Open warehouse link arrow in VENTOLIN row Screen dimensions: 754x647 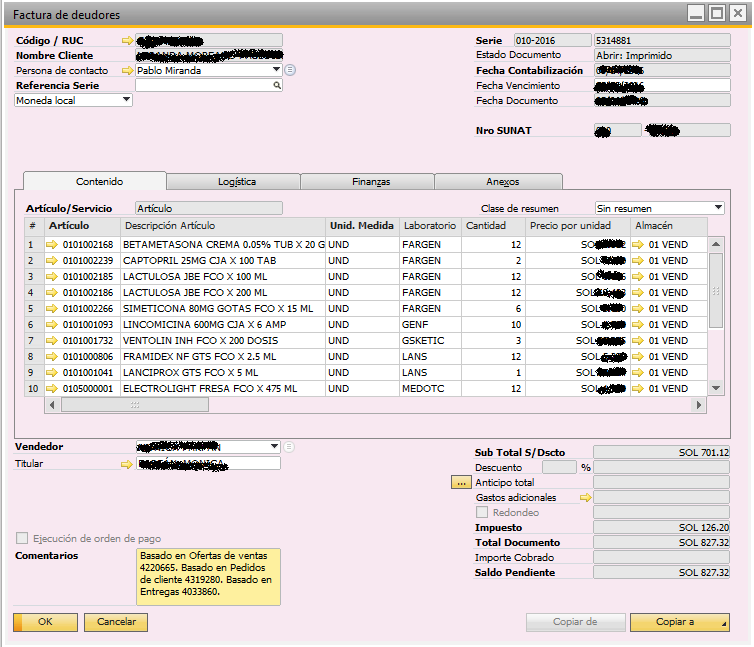(638, 341)
